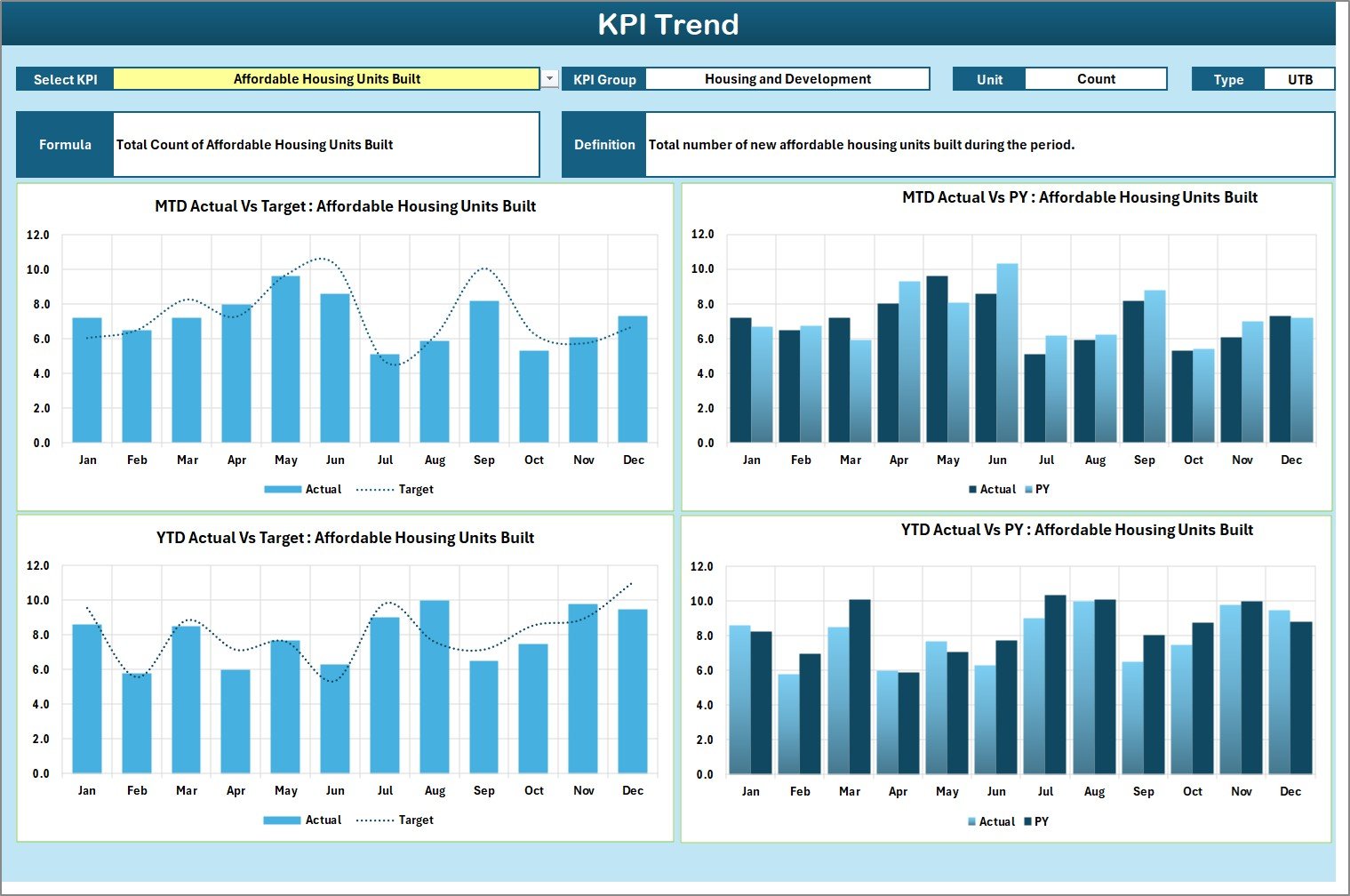Viewport: 1350px width, 896px height.
Task: Click the KPI Group header cell
Action: click(x=603, y=78)
